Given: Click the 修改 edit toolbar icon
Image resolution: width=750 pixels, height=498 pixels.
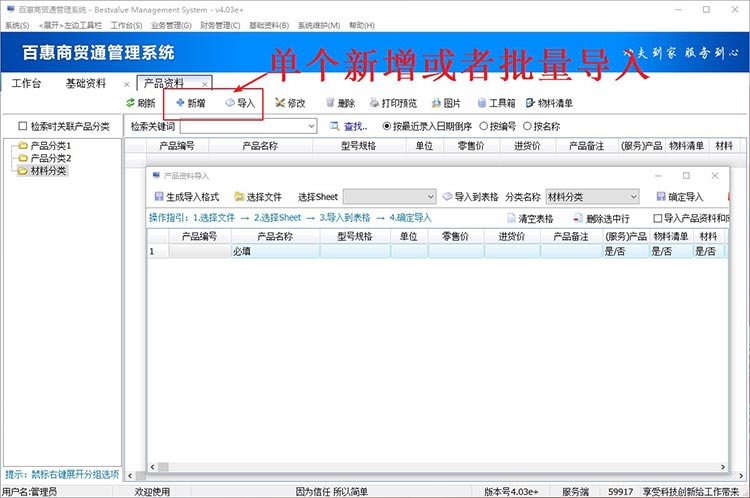Looking at the screenshot, I should point(280,103).
